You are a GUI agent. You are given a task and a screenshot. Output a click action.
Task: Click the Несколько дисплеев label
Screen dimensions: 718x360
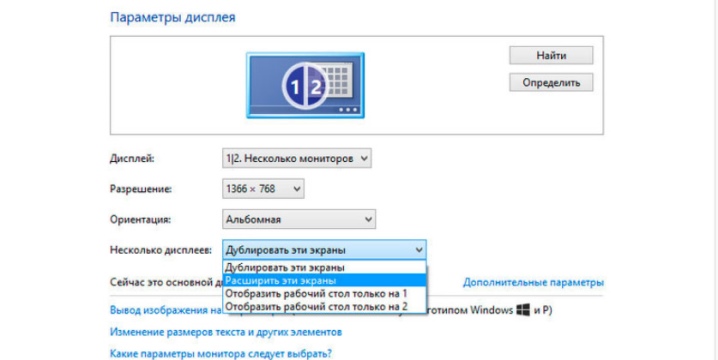[161, 250]
